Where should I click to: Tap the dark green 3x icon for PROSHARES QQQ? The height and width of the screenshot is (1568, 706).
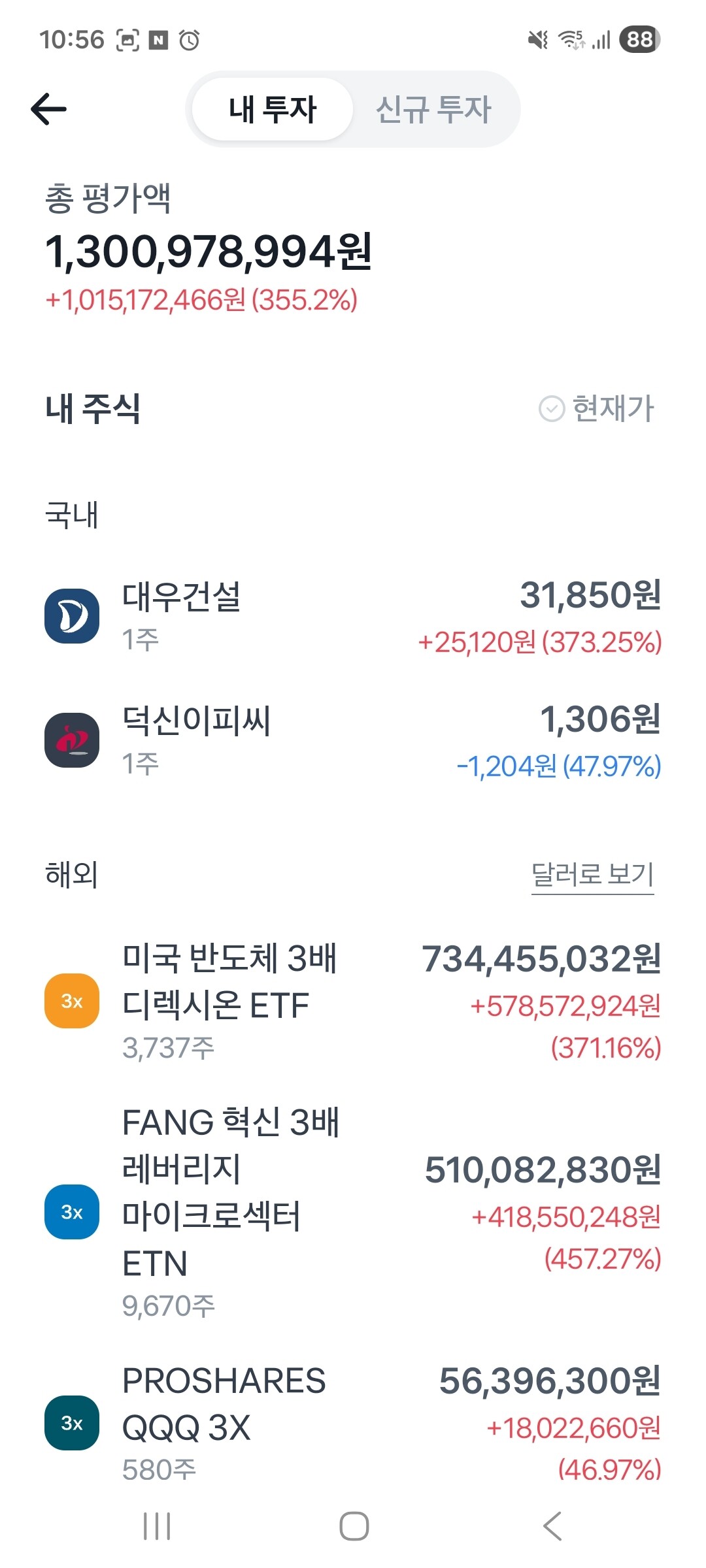[72, 1423]
